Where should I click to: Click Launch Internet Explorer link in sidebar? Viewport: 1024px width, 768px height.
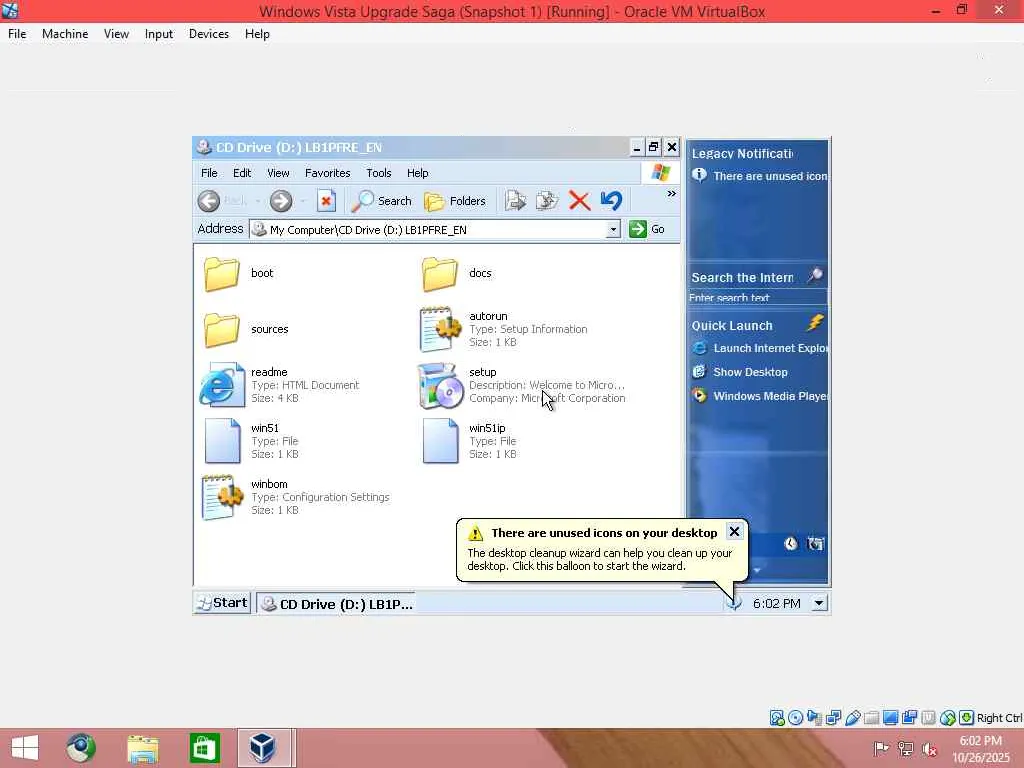tap(760, 348)
